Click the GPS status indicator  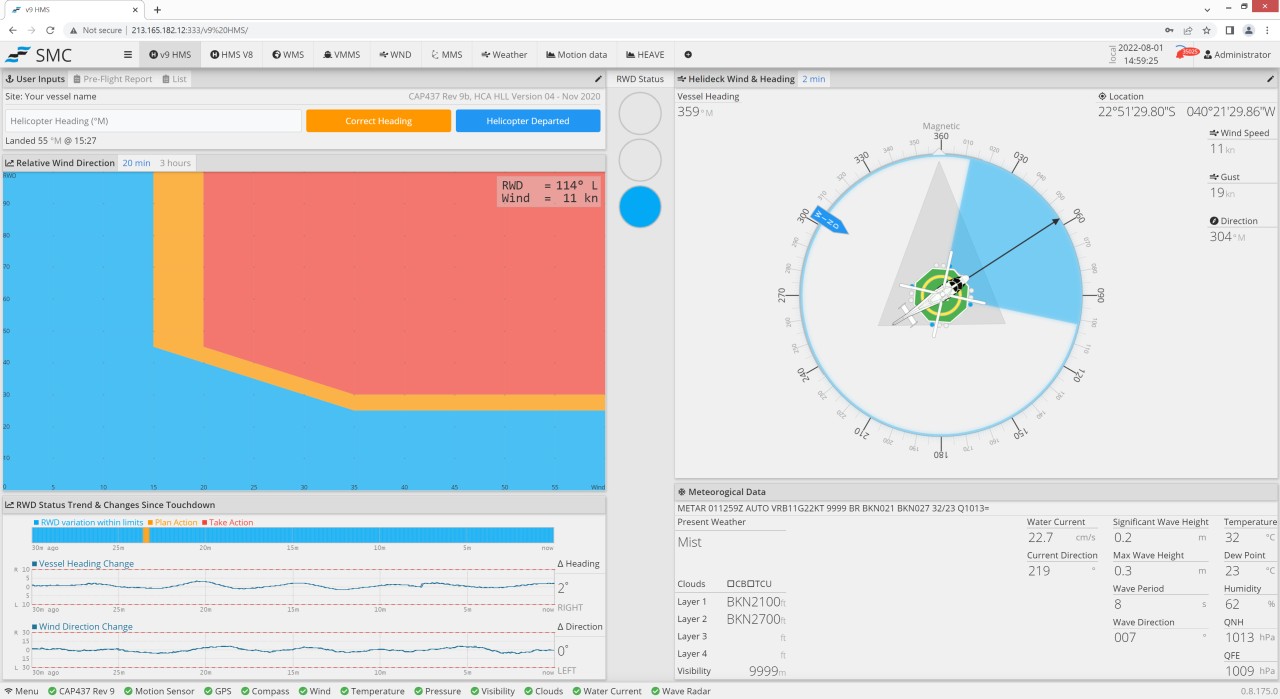[x=217, y=691]
